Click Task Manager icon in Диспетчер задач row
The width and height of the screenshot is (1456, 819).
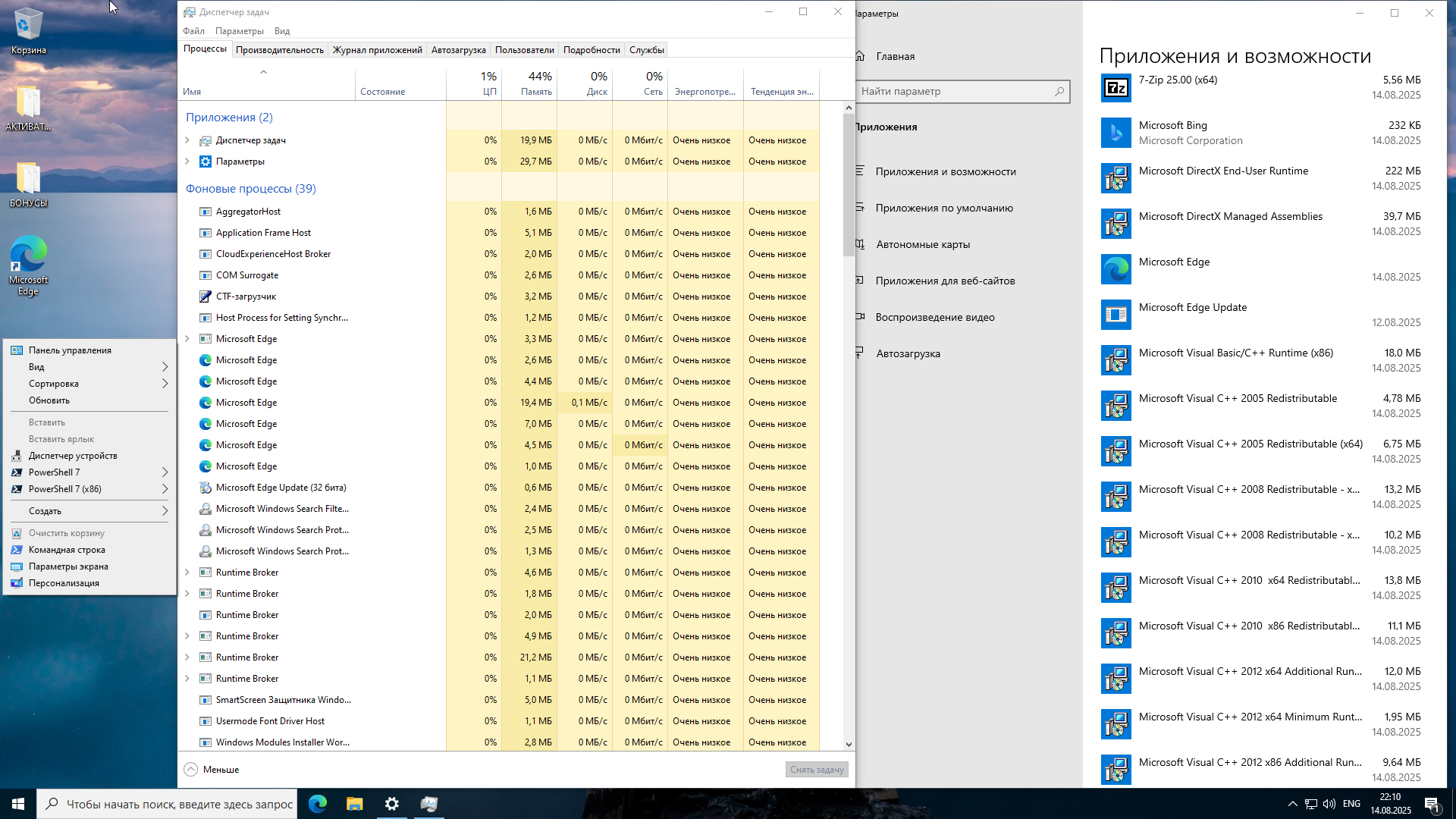pos(206,140)
